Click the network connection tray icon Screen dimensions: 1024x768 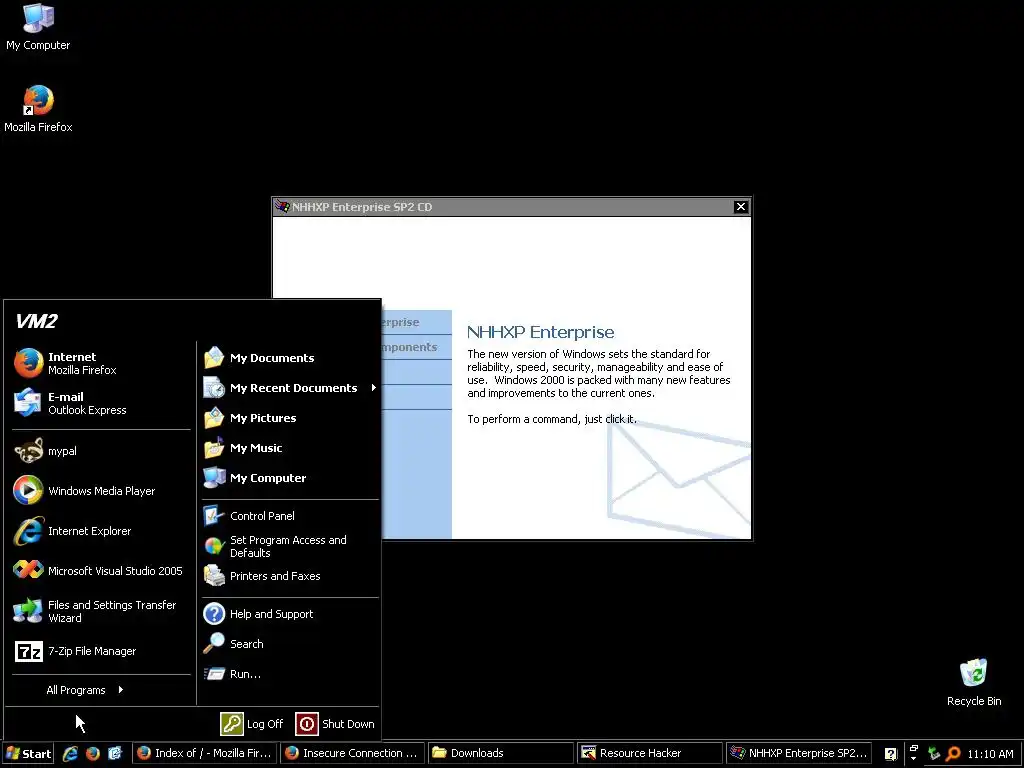tap(934, 754)
